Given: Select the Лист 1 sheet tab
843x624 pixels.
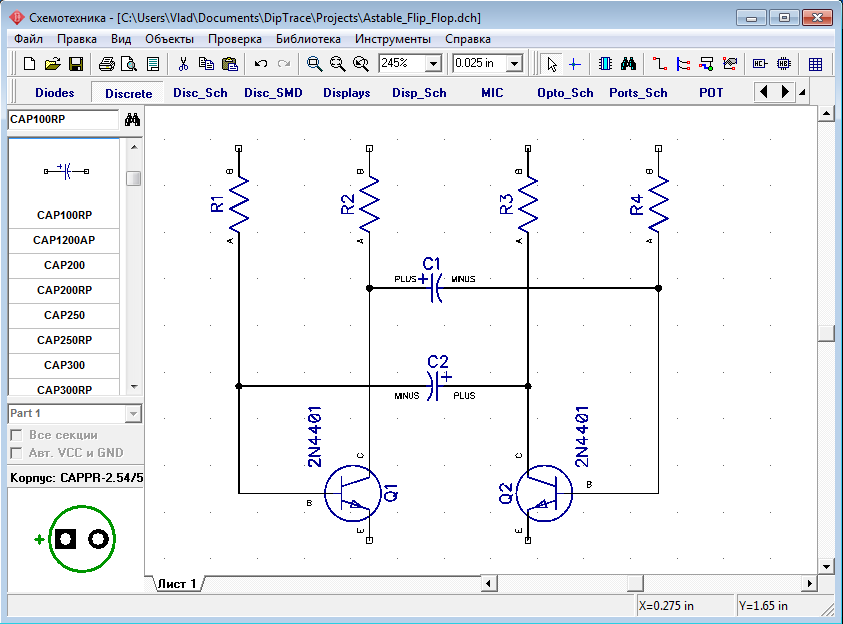Looking at the screenshot, I should (x=176, y=584).
